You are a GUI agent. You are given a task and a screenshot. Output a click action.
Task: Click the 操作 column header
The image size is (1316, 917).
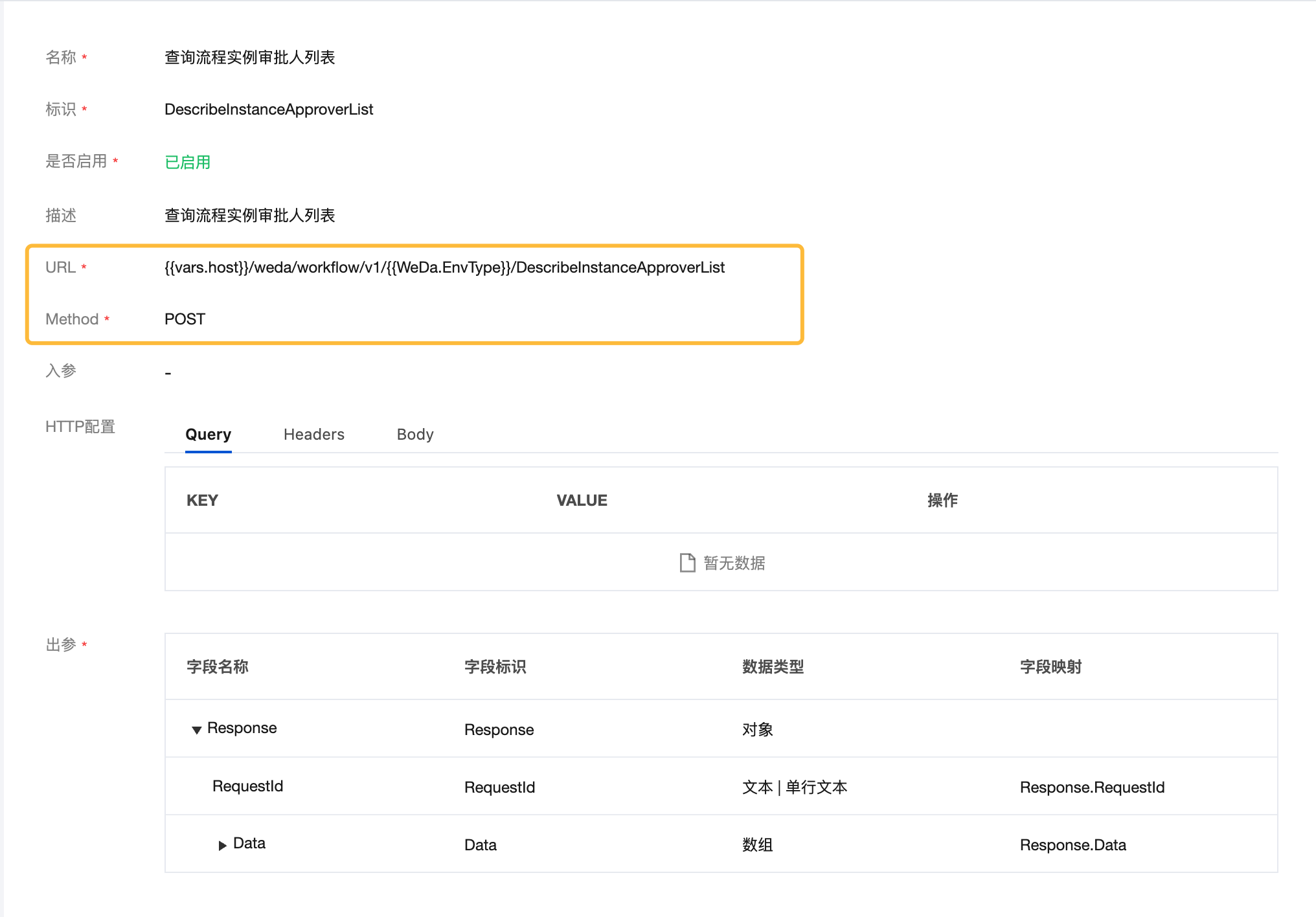tap(942, 501)
